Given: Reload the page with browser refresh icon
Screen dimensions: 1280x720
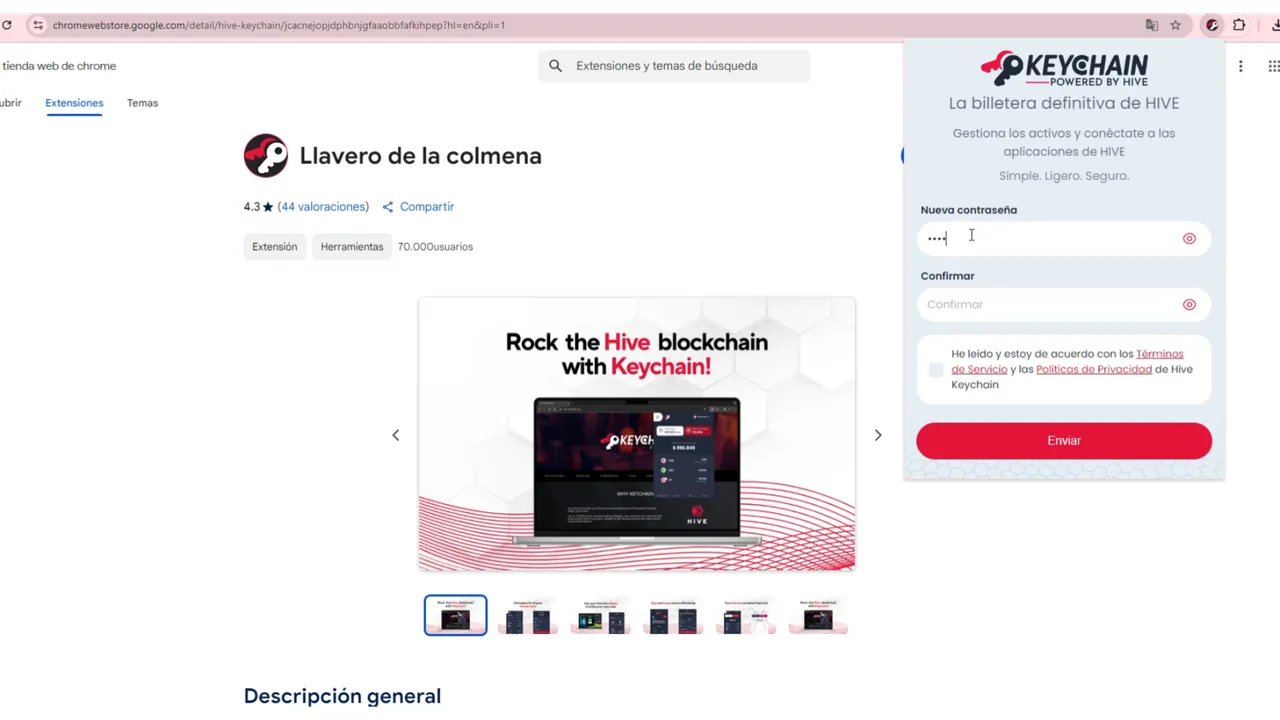Looking at the screenshot, I should (6, 25).
